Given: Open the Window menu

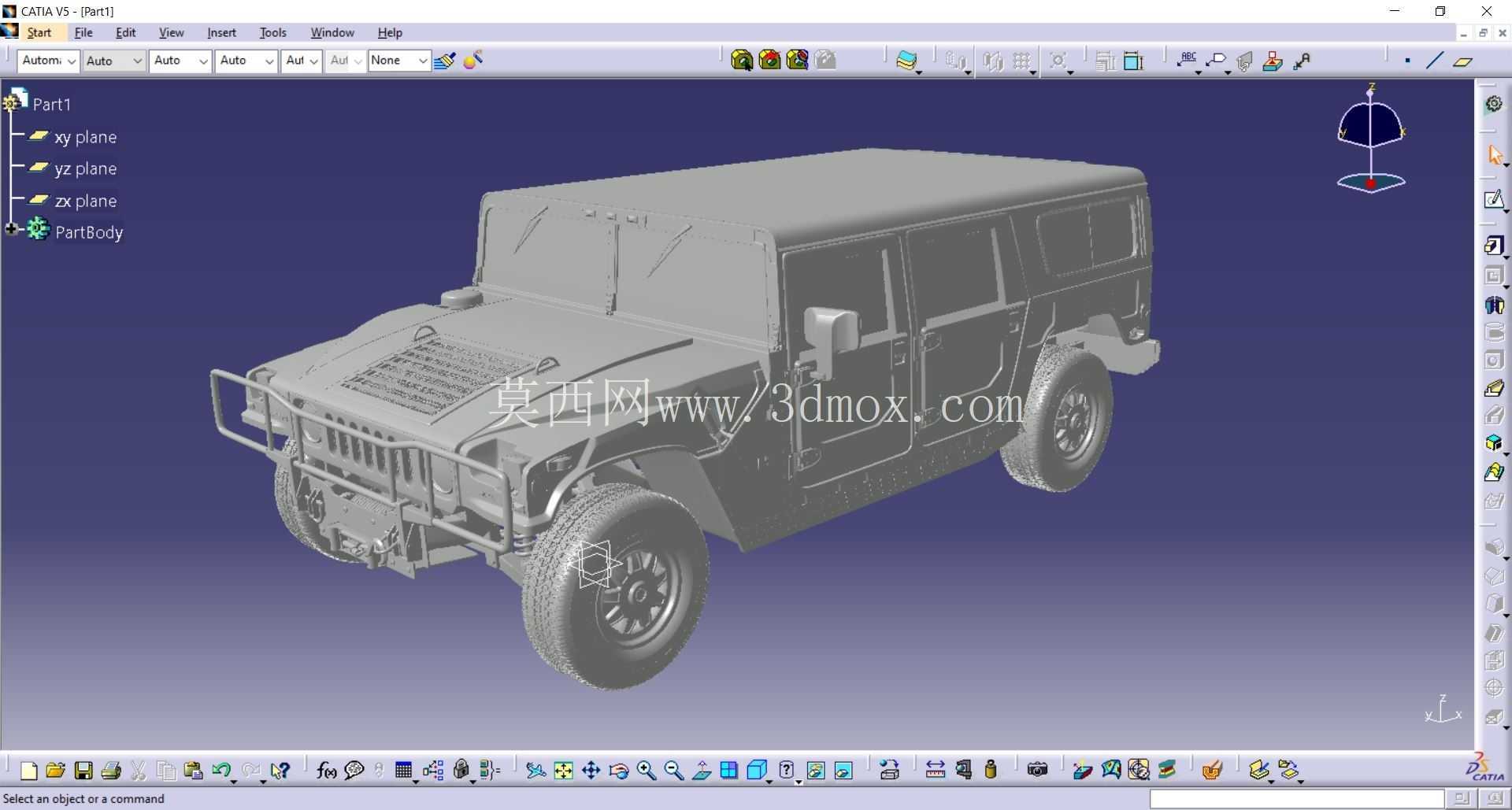Looking at the screenshot, I should click(332, 32).
